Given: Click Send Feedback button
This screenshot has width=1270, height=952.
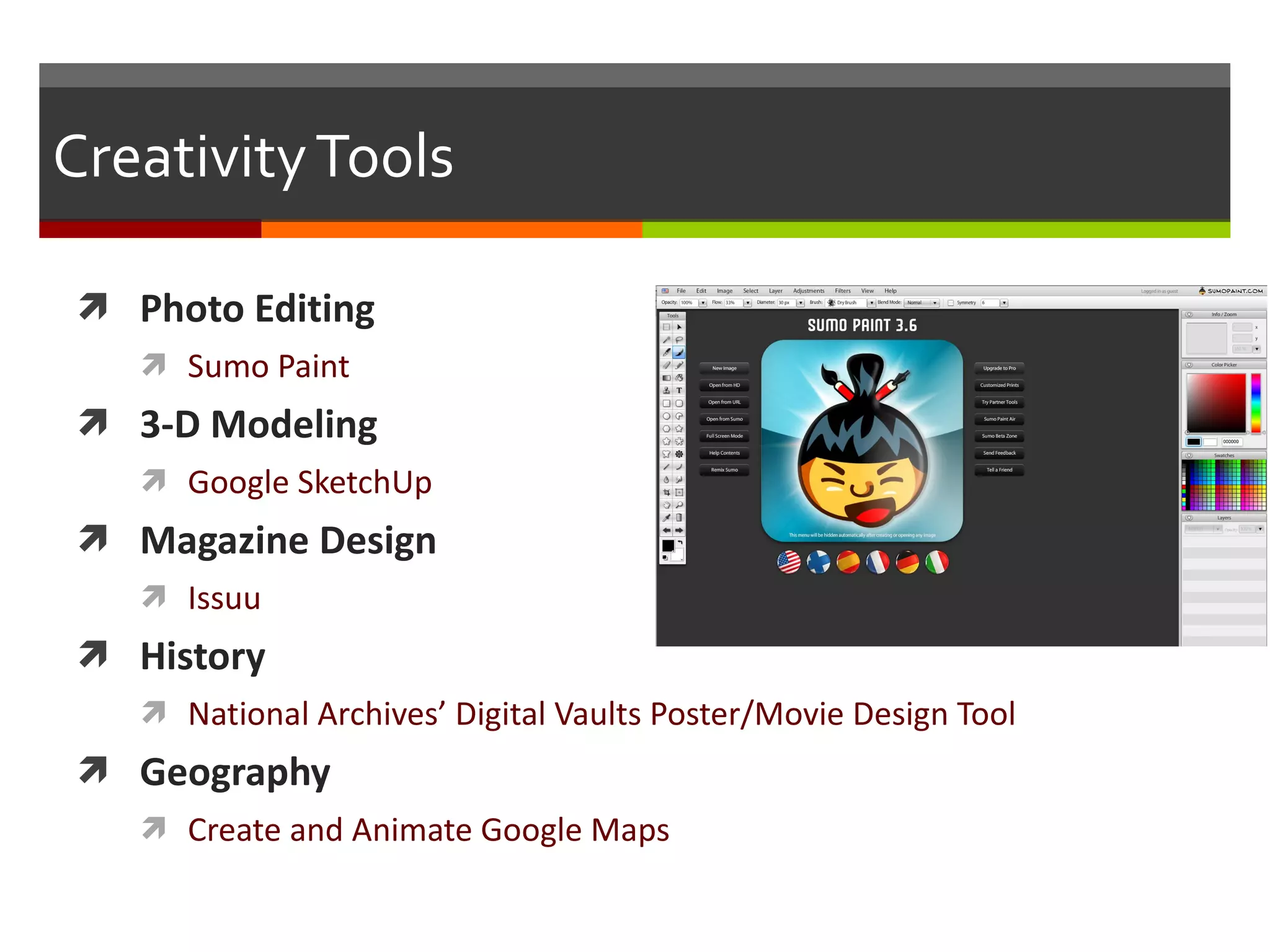Looking at the screenshot, I should coord(999,453).
